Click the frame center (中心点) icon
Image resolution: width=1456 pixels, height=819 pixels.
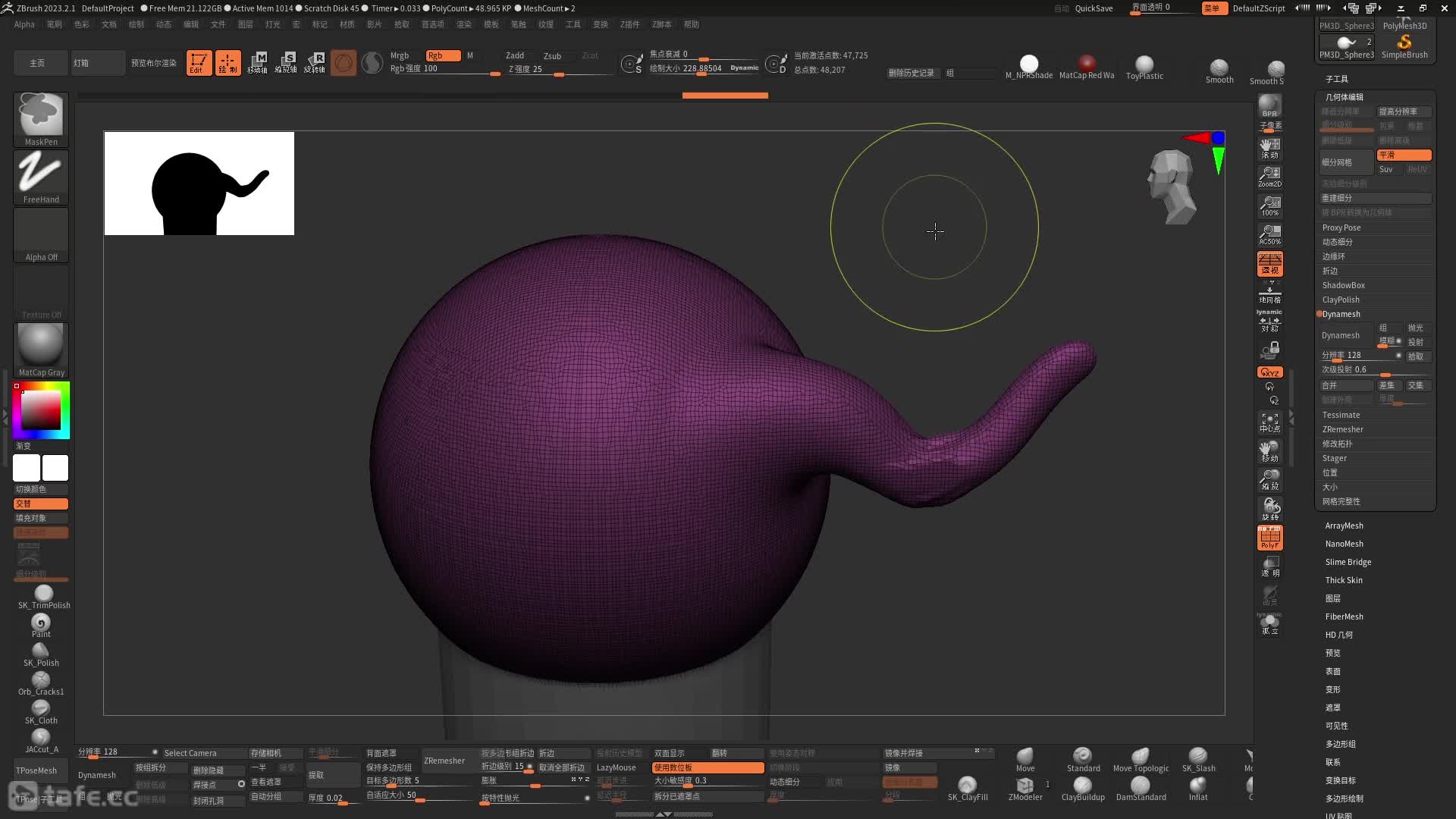(1270, 422)
